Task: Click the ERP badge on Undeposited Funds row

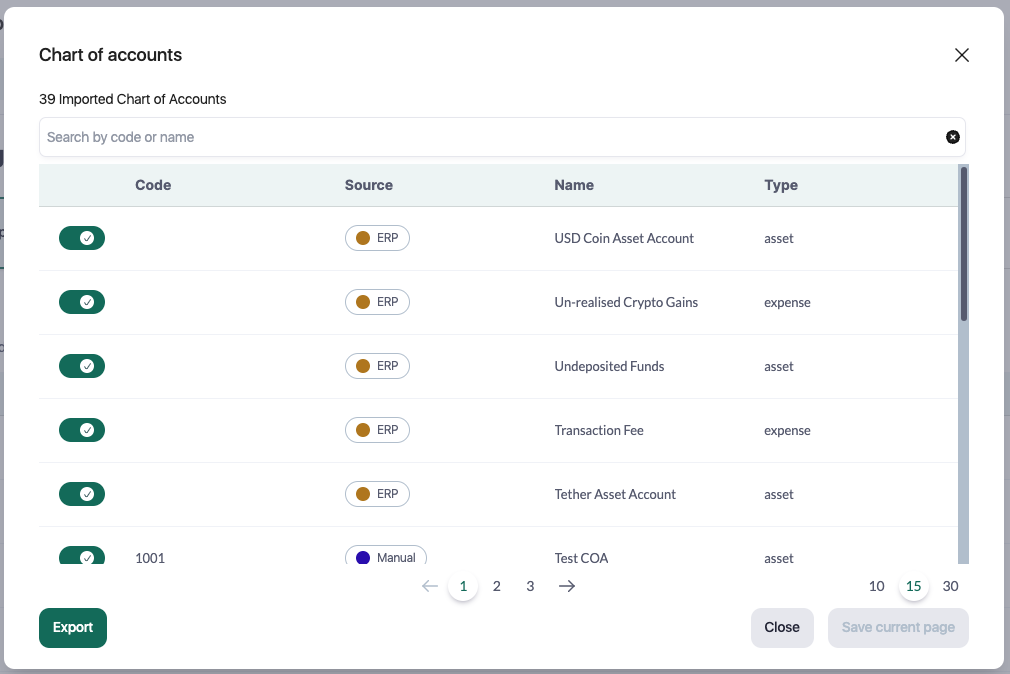Action: 377,366
